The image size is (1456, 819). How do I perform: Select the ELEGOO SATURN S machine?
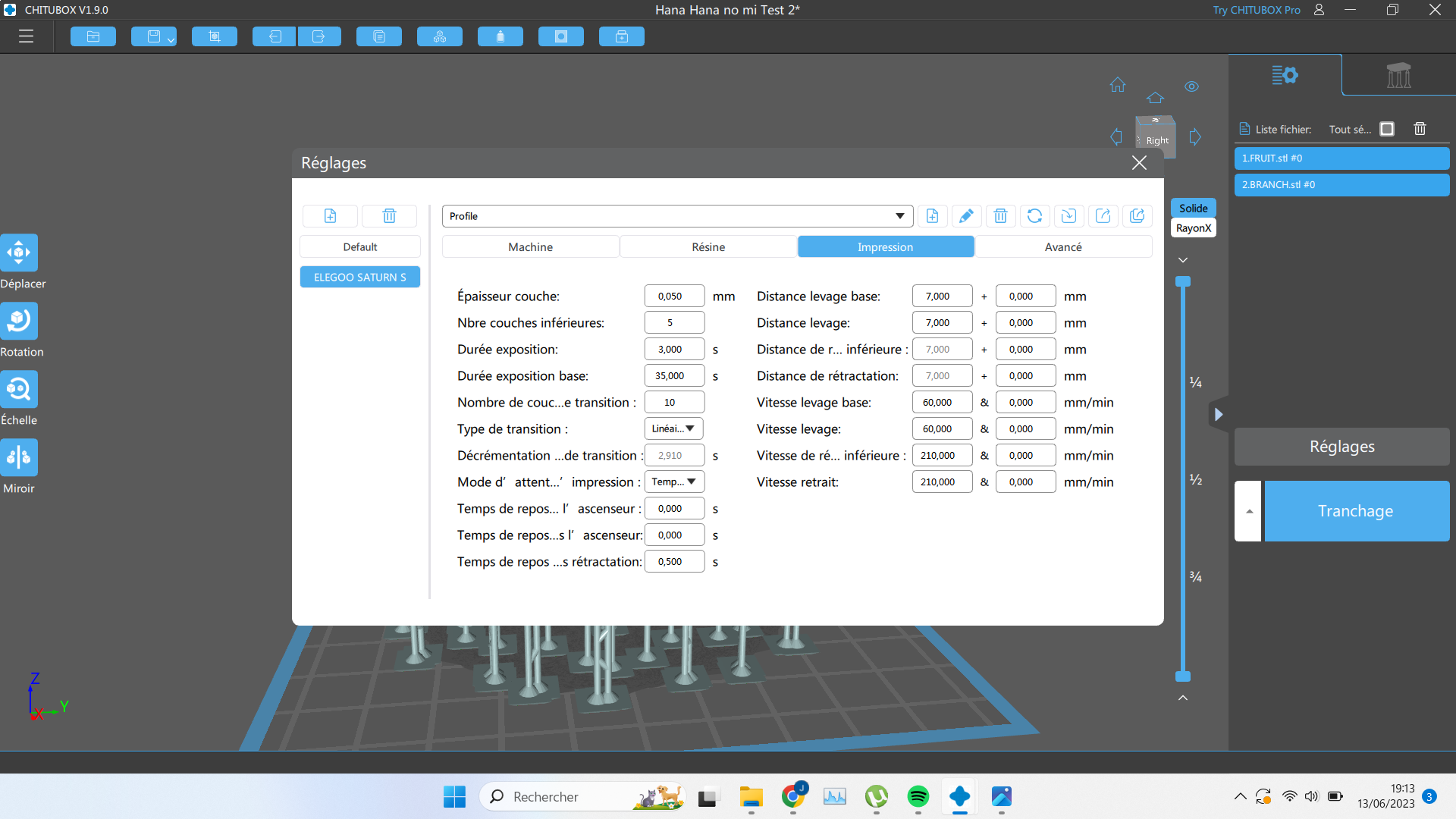pyautogui.click(x=360, y=278)
